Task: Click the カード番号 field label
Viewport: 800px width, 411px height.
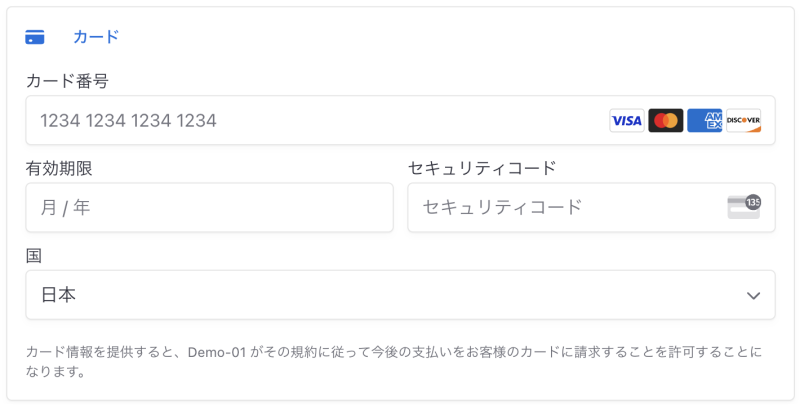Action: coord(67,81)
